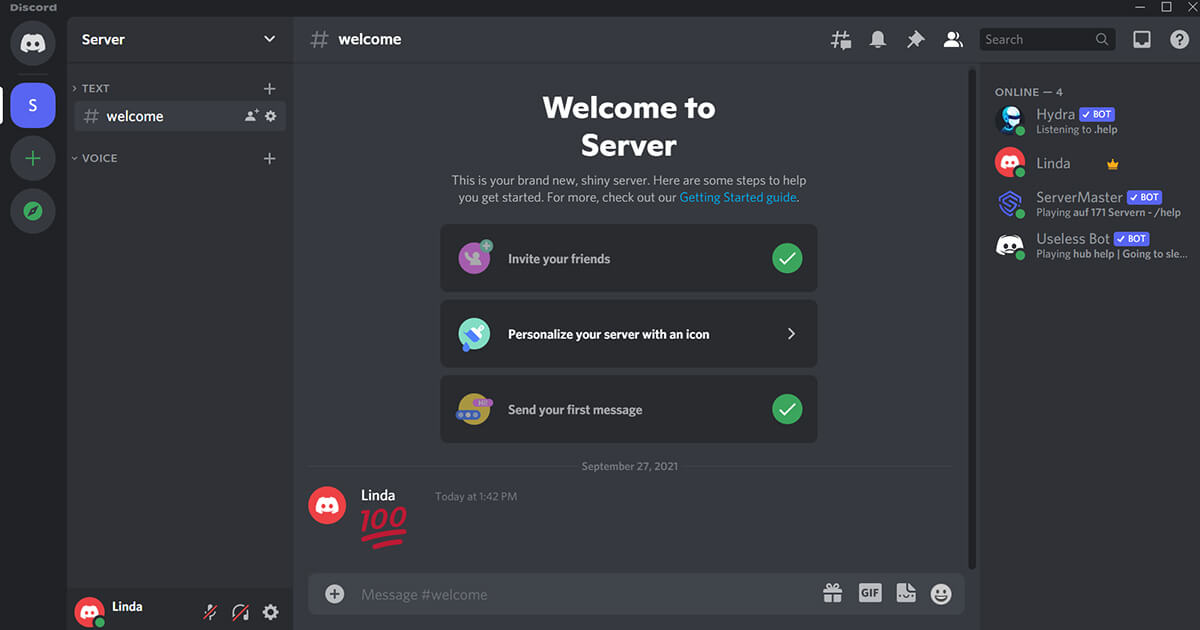
Task: Open the Getting Started guide link
Action: (x=737, y=197)
